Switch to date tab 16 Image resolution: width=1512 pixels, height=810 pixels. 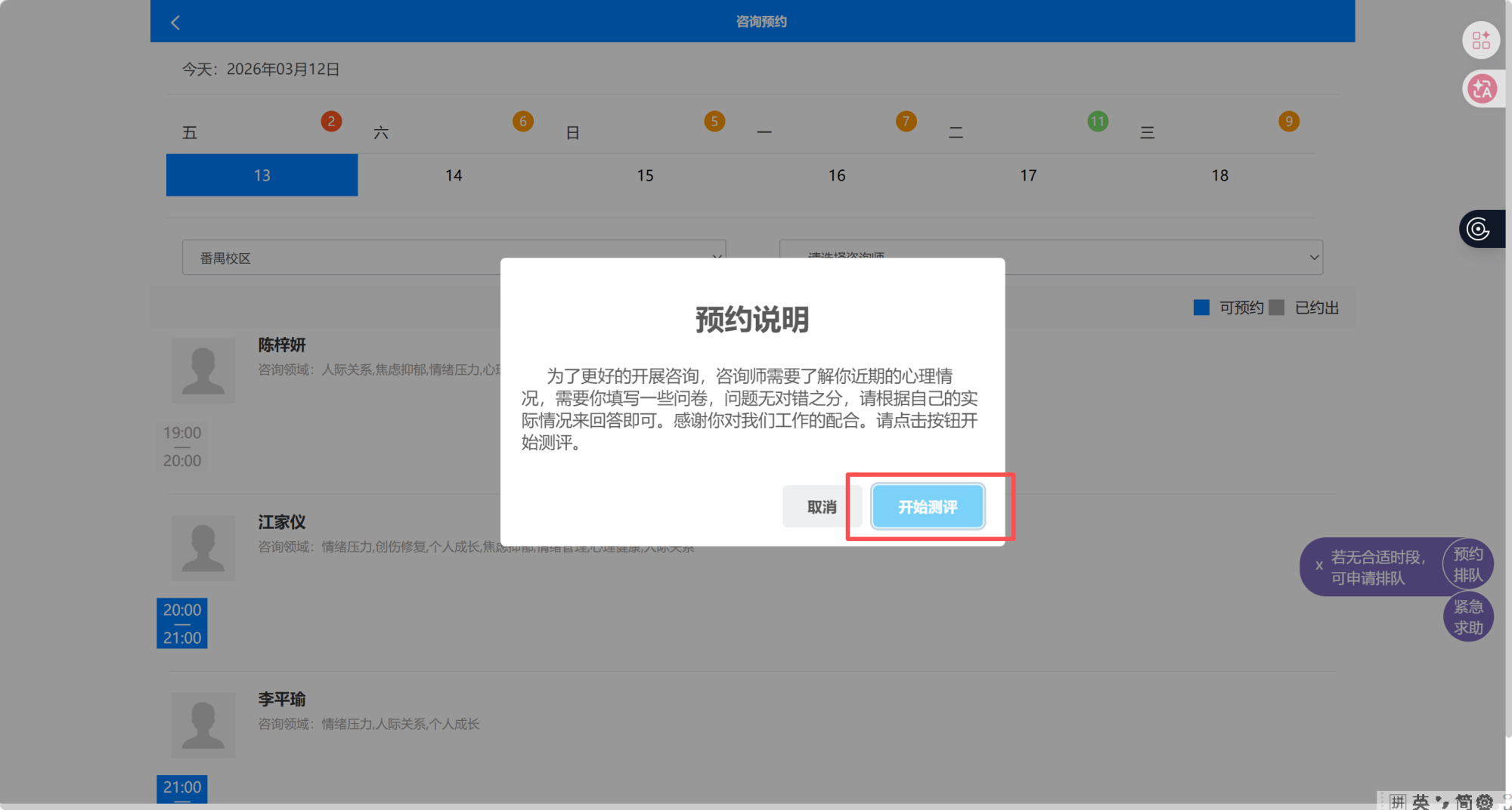point(836,175)
